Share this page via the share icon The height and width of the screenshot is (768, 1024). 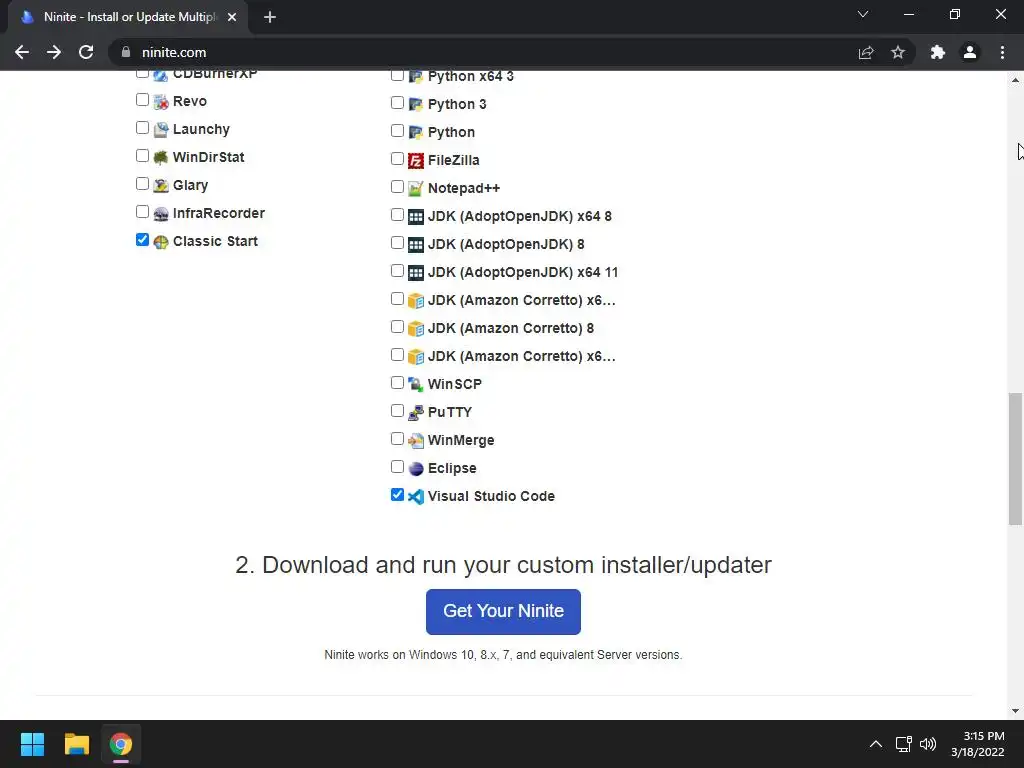866,52
